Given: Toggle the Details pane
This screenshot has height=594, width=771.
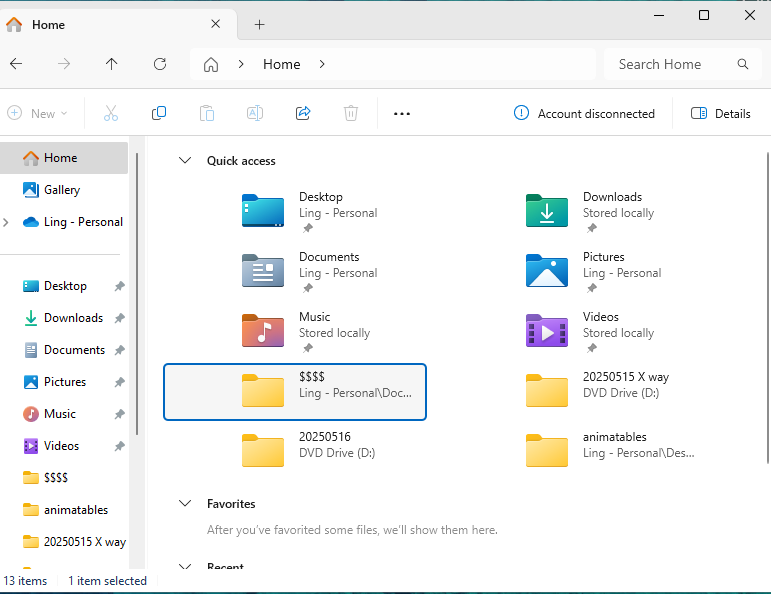Looking at the screenshot, I should point(721,113).
